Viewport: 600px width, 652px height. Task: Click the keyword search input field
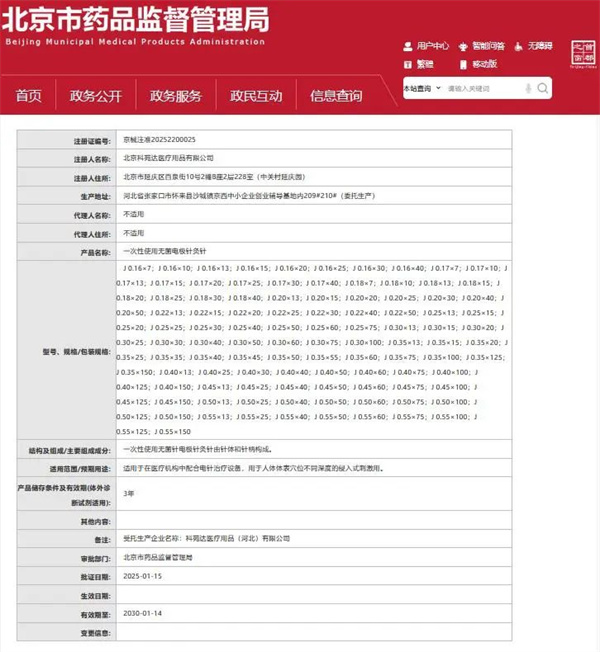point(480,88)
